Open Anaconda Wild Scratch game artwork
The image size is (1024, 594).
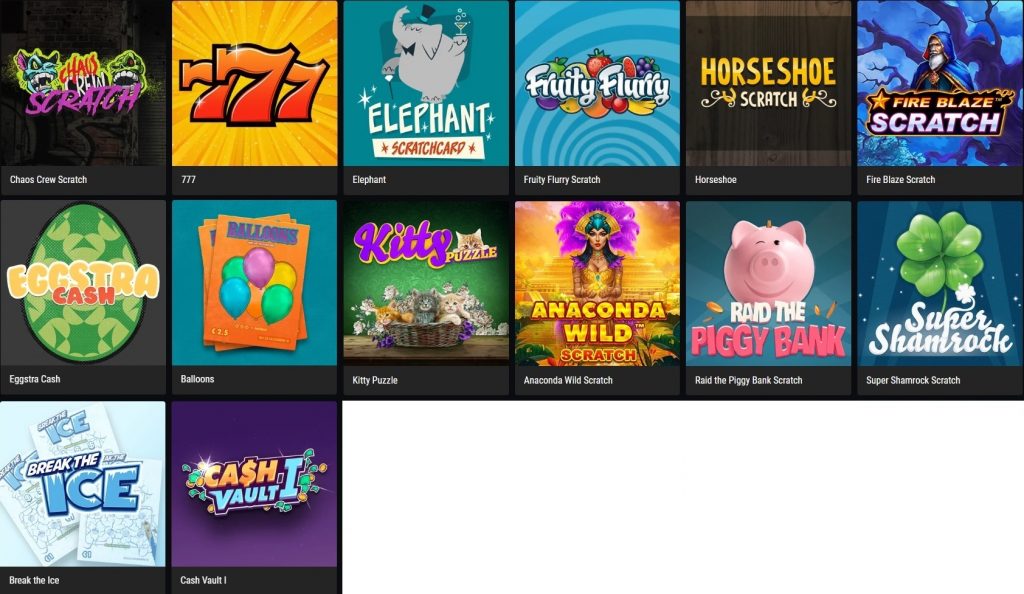(597, 283)
